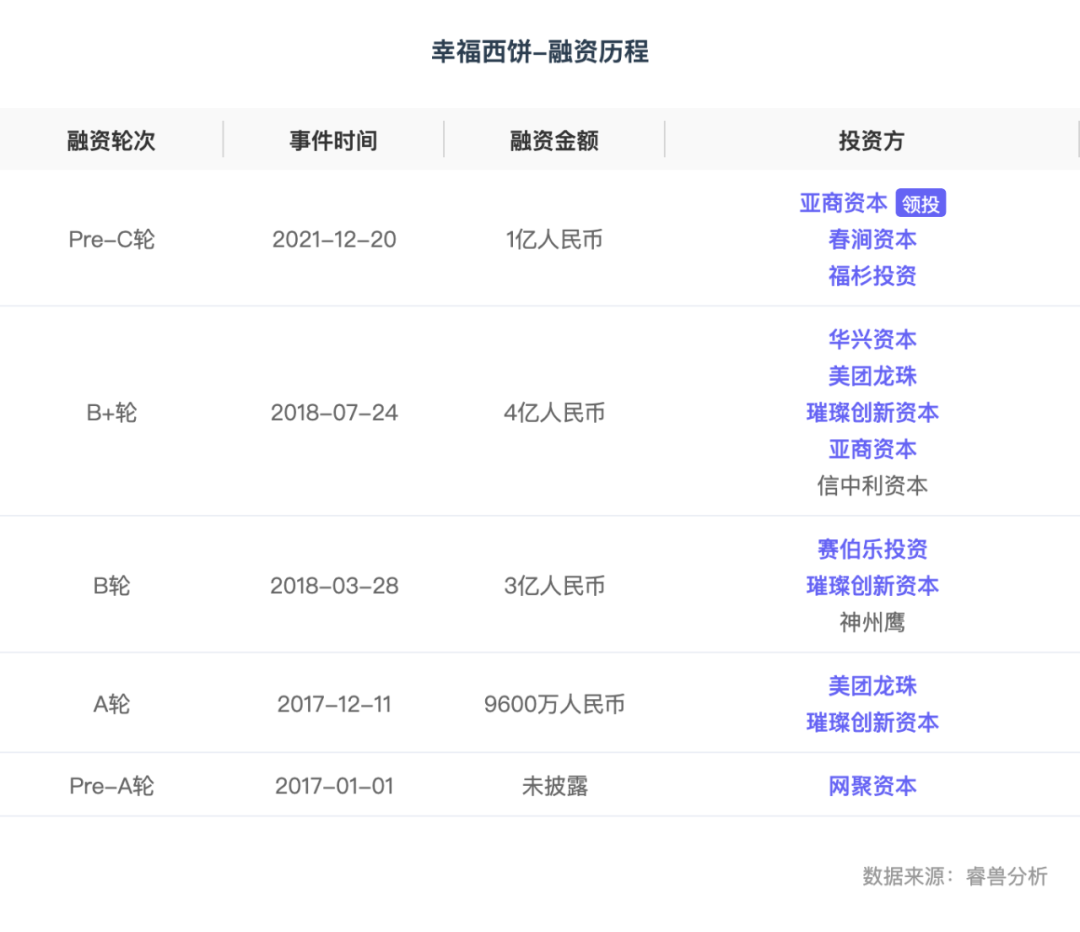The width and height of the screenshot is (1080, 932).
Task: Click the 融资轮次 column header
Action: pyautogui.click(x=110, y=140)
